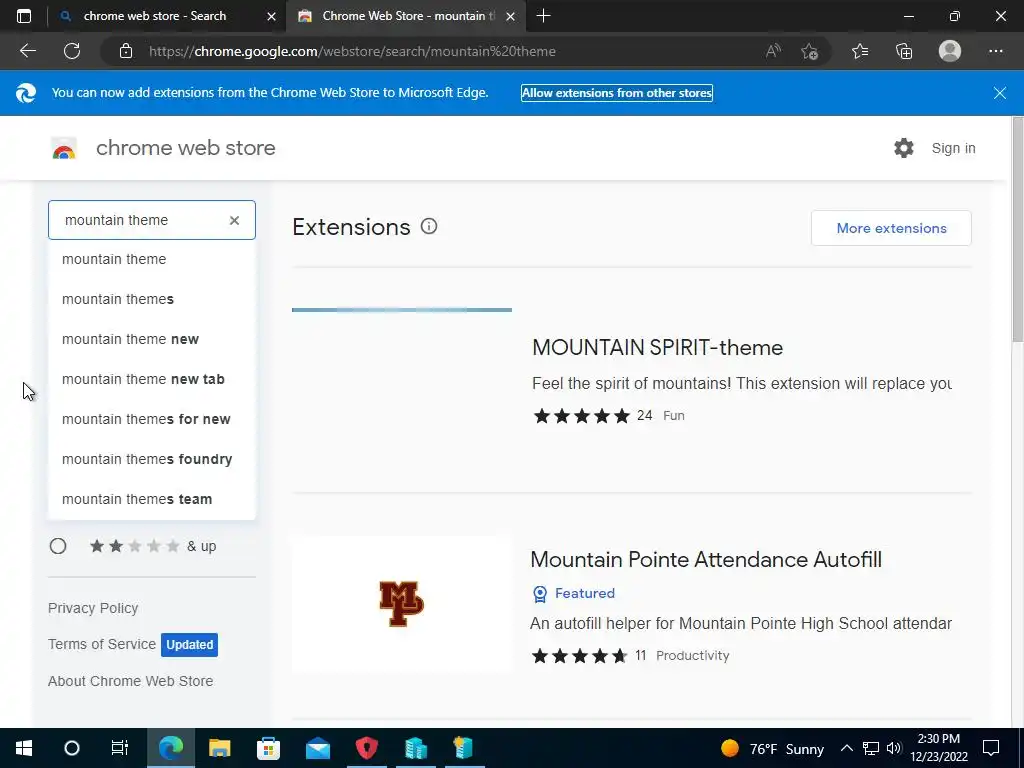The width and height of the screenshot is (1024, 768).
Task: Open Edge Settings and more menu
Action: [x=995, y=51]
